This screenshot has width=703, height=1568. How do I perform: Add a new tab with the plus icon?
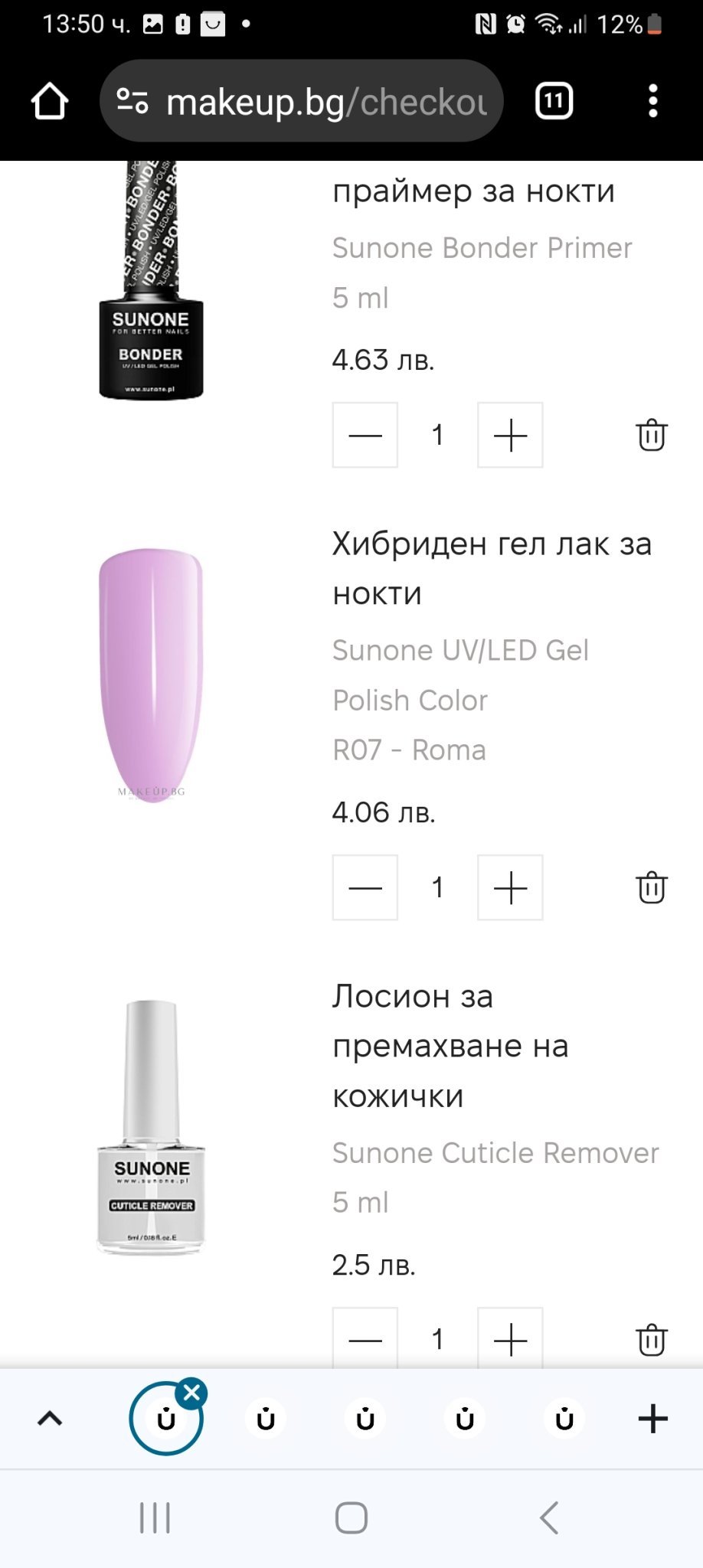click(x=652, y=1419)
